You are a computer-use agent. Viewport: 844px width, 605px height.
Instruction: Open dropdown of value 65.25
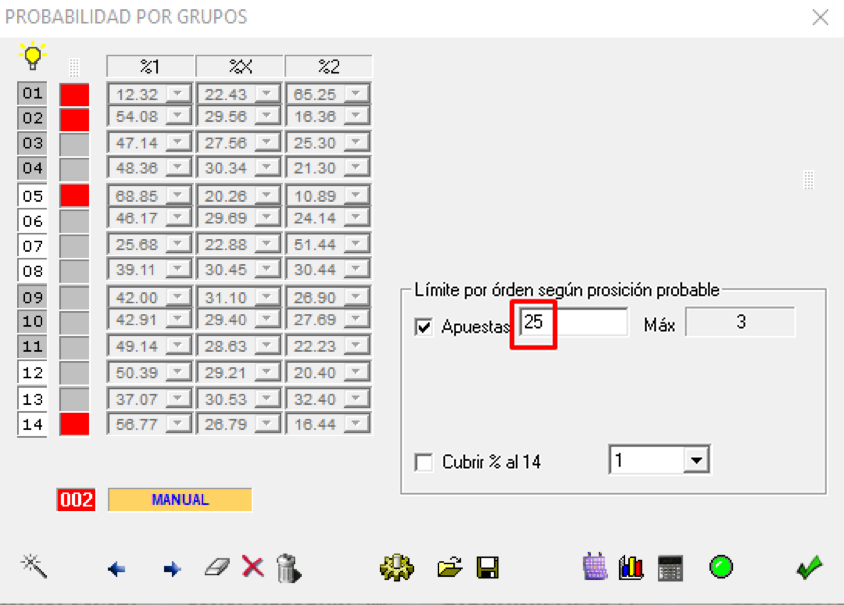pos(356,94)
